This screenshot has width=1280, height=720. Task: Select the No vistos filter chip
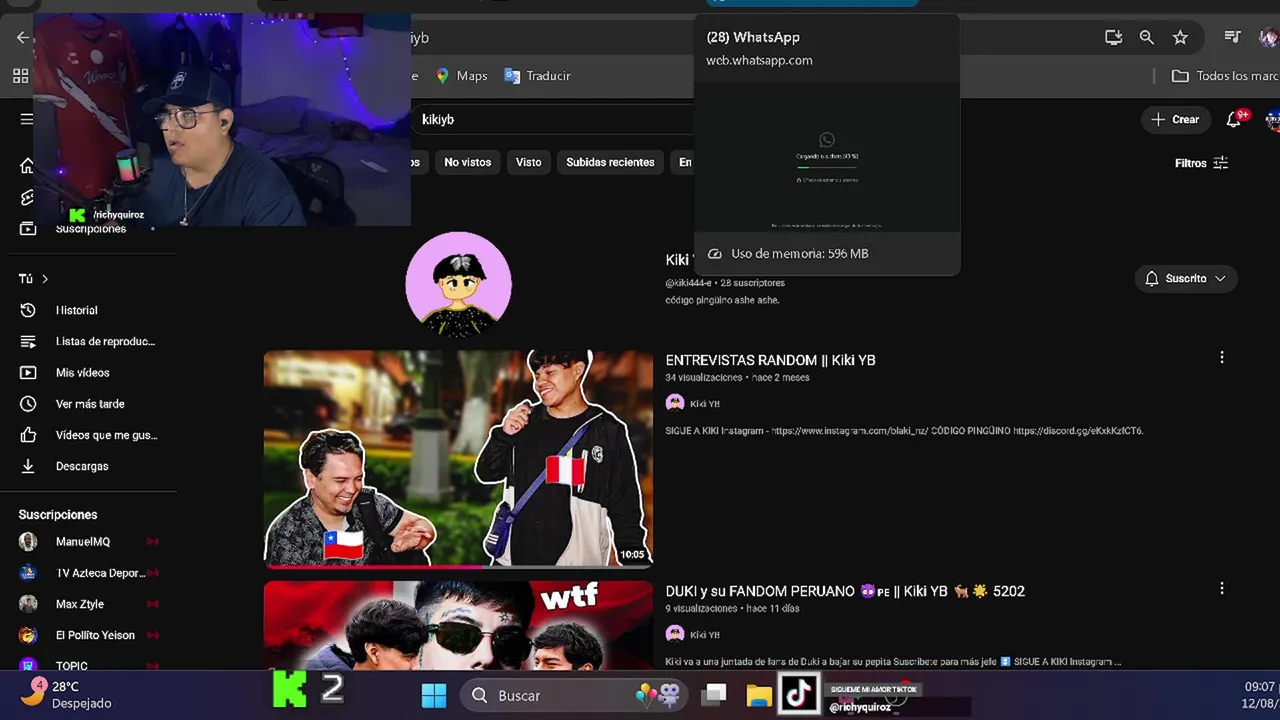(468, 162)
